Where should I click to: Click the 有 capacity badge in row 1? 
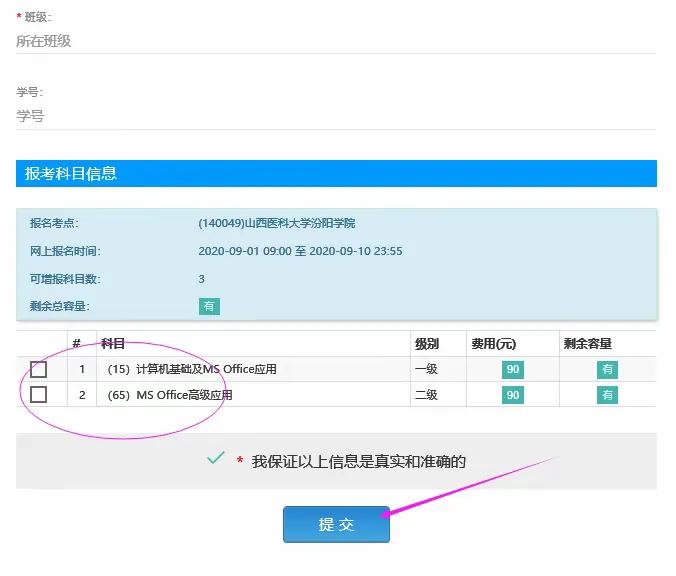(607, 370)
